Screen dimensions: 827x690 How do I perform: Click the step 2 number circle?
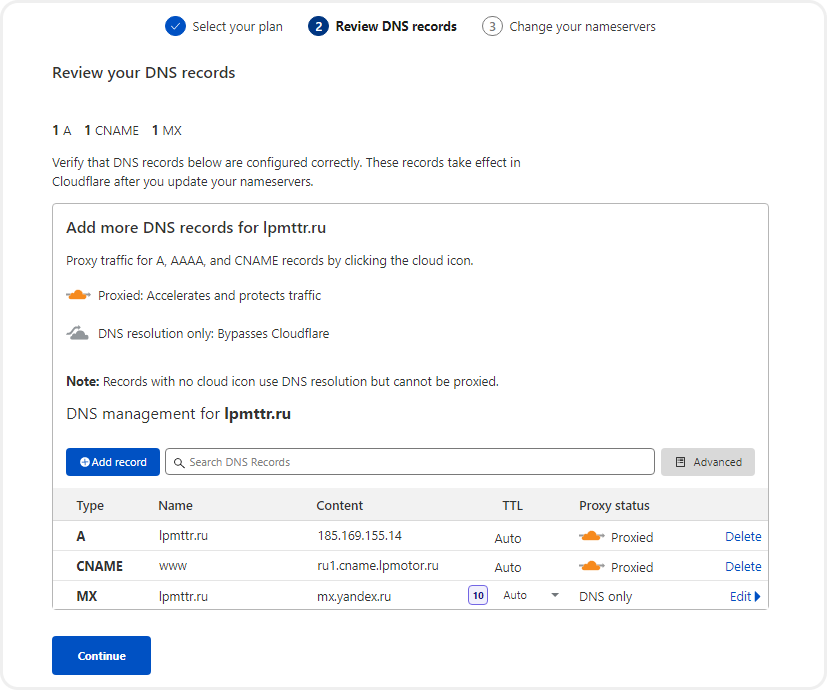pyautogui.click(x=319, y=26)
